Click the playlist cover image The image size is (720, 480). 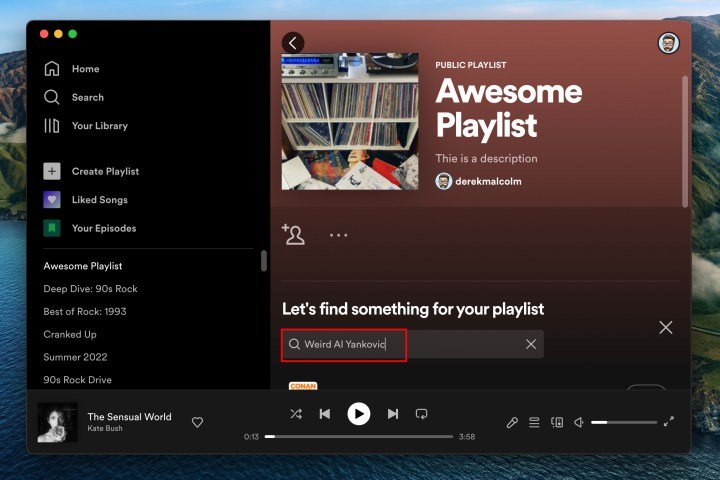pyautogui.click(x=350, y=121)
